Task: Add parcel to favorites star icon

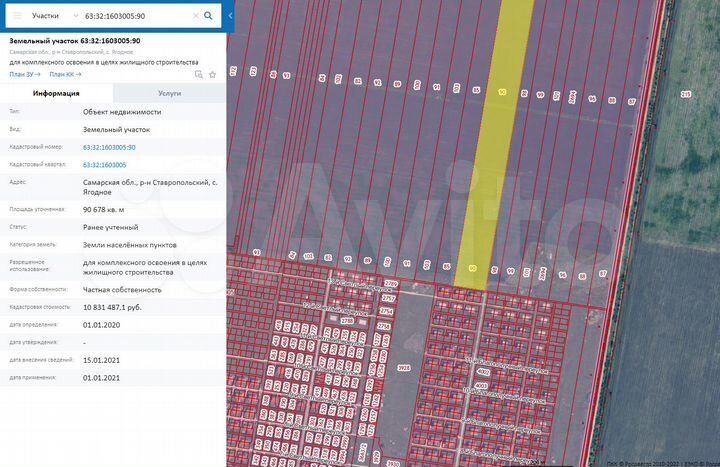Action: pyautogui.click(x=212, y=74)
